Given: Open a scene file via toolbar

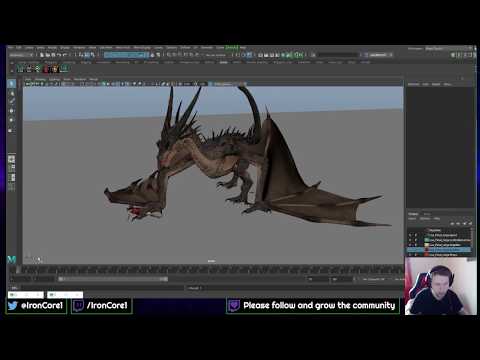Looking at the screenshot, I should point(48,55).
